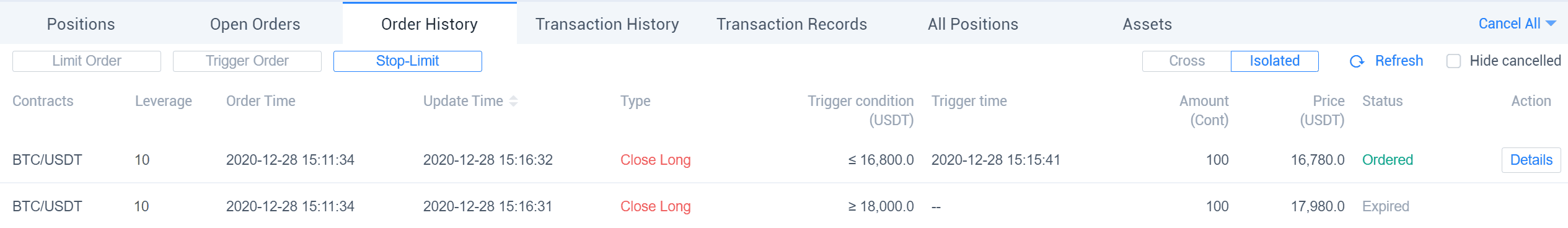Filter by Limit Order type

87,61
